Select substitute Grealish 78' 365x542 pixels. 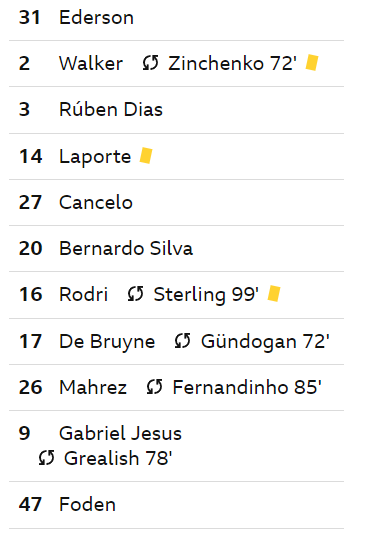[x=118, y=458]
